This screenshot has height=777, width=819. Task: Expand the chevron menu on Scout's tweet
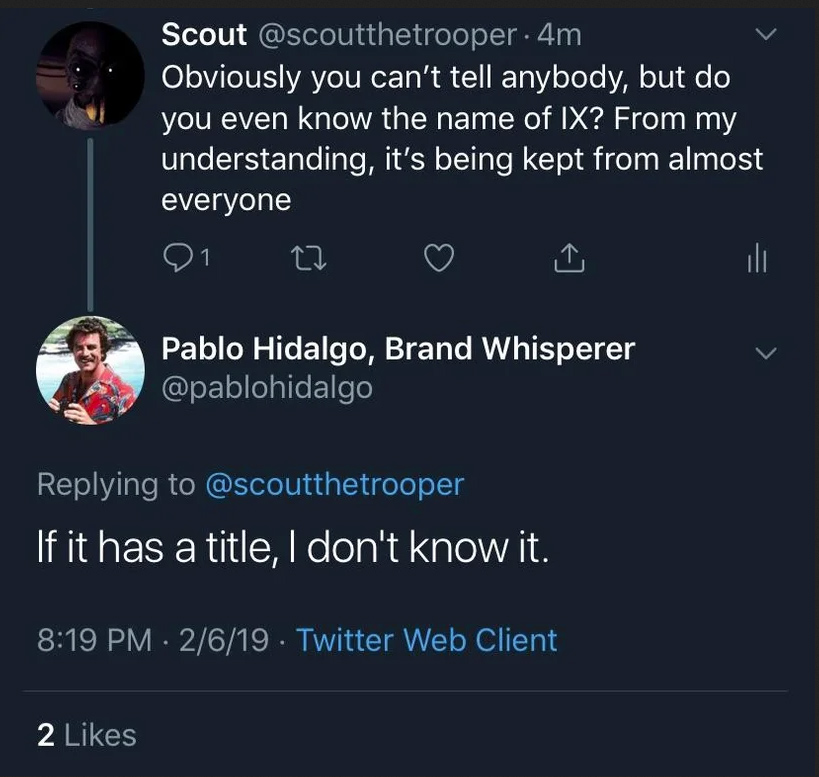(x=765, y=35)
